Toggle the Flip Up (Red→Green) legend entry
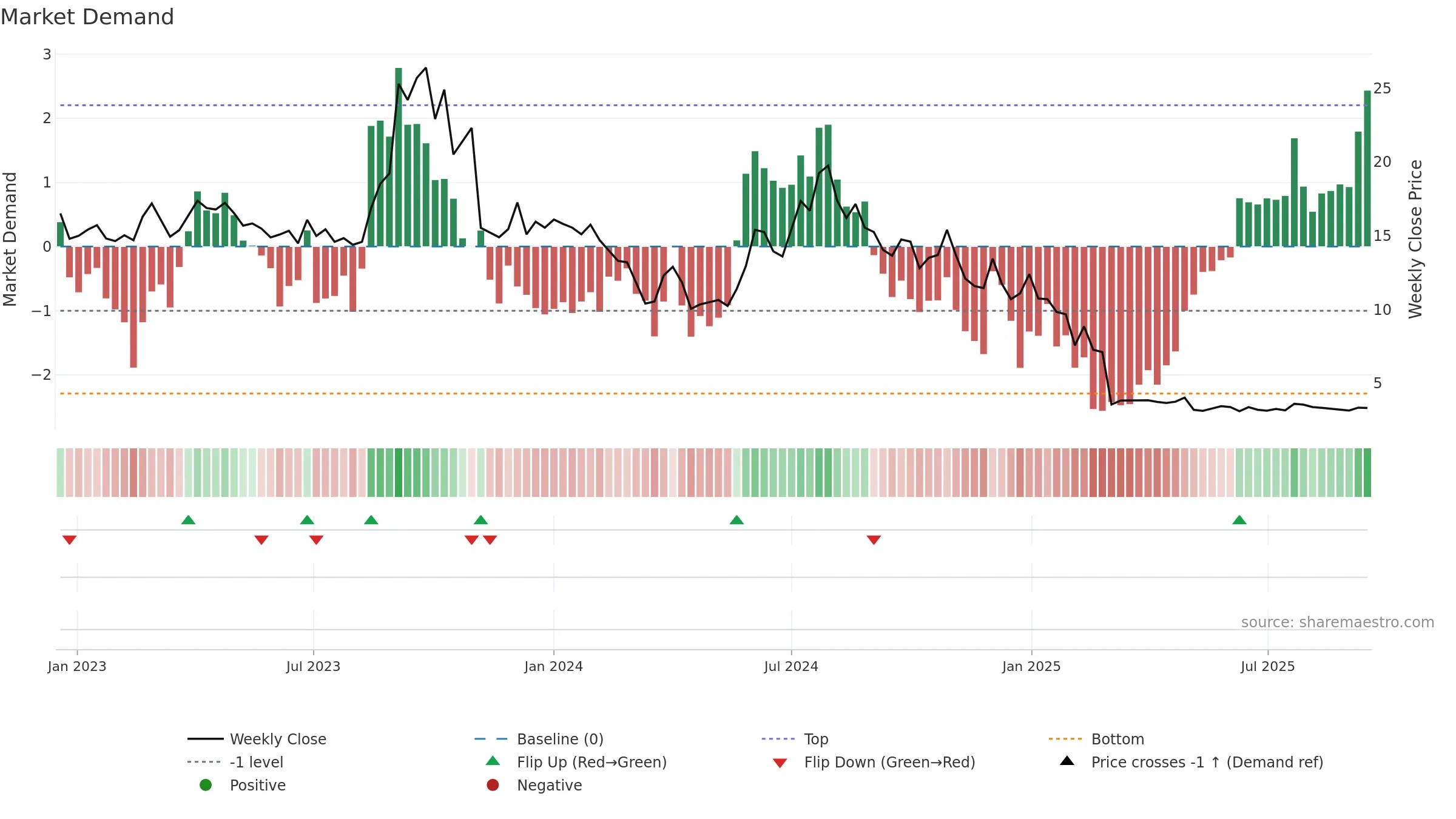 coord(576,762)
